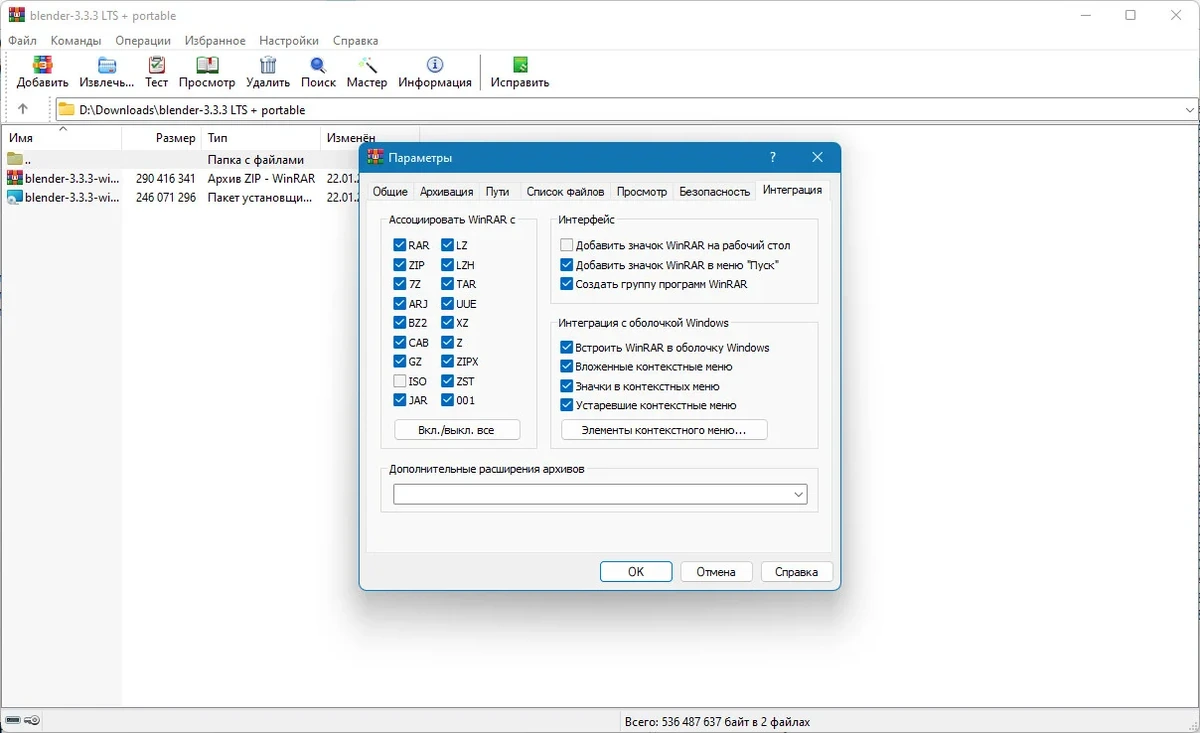Toggle ZIPX association checkbox

coord(447,362)
